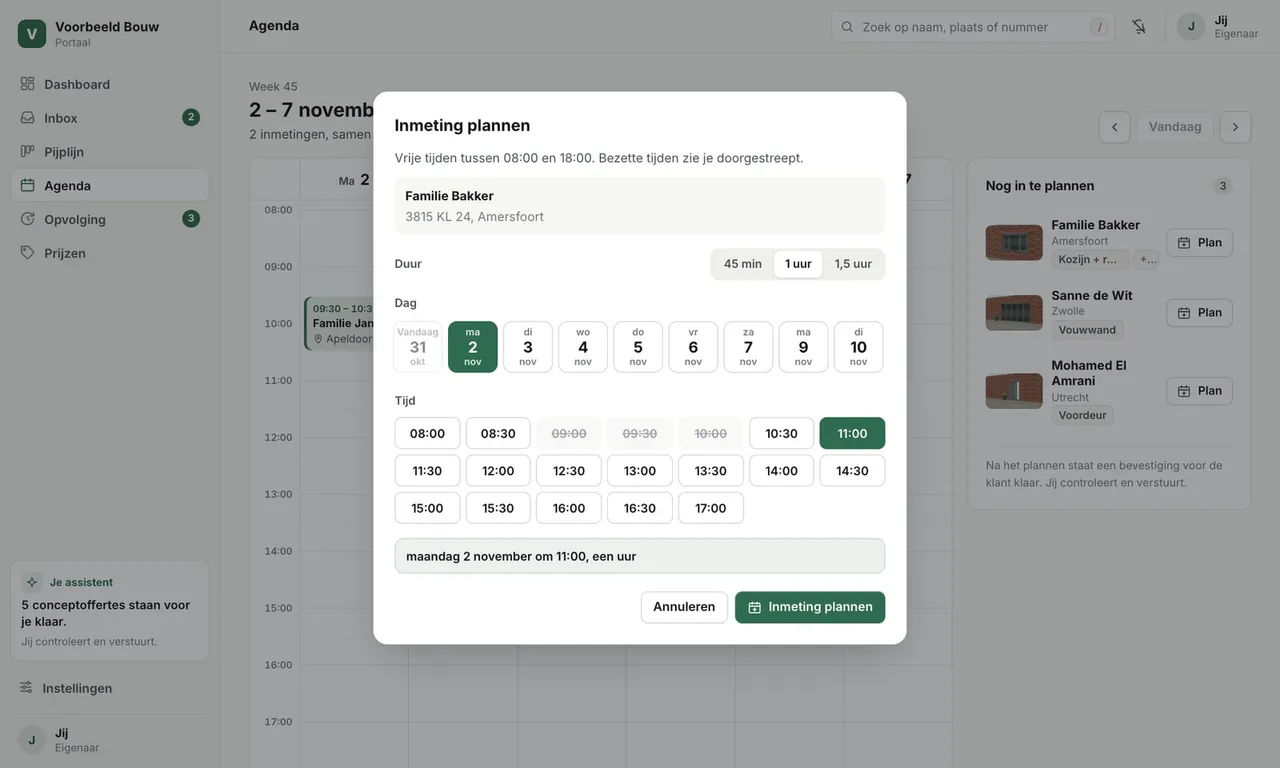The height and width of the screenshot is (768, 1280).
Task: Confirm with the Inmeting plannen button
Action: [810, 607]
